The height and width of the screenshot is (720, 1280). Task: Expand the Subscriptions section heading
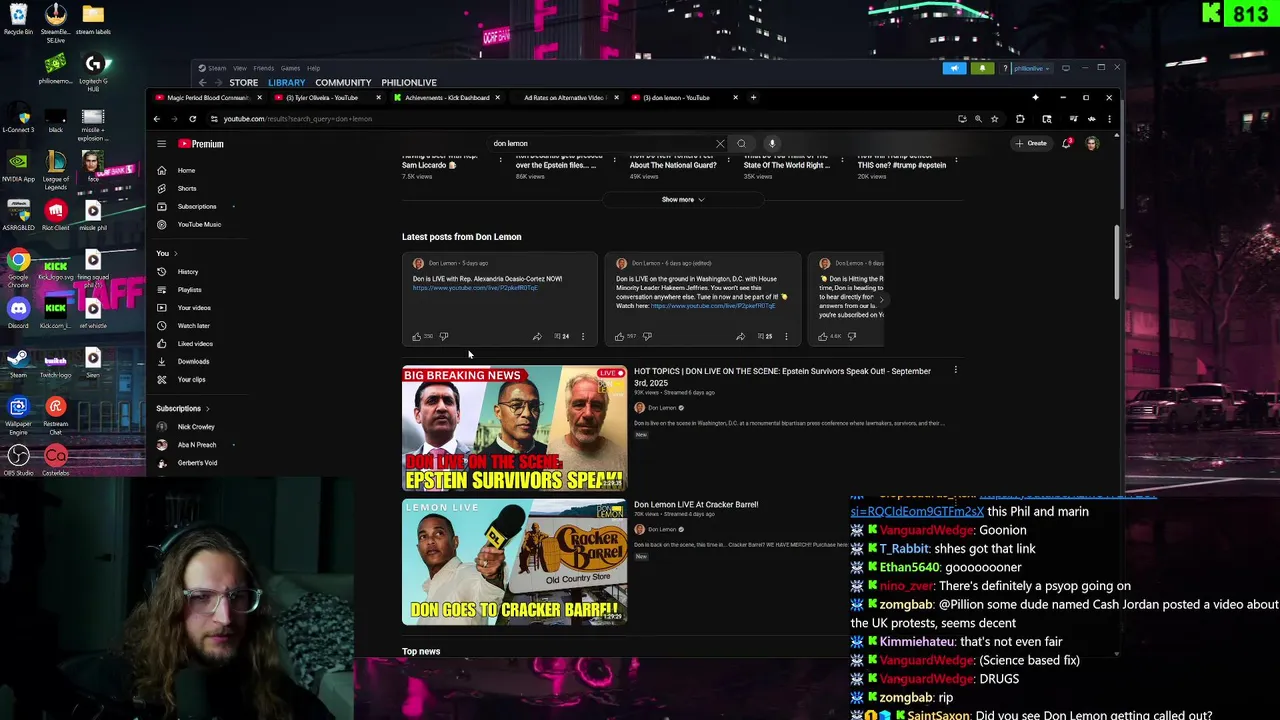(183, 409)
